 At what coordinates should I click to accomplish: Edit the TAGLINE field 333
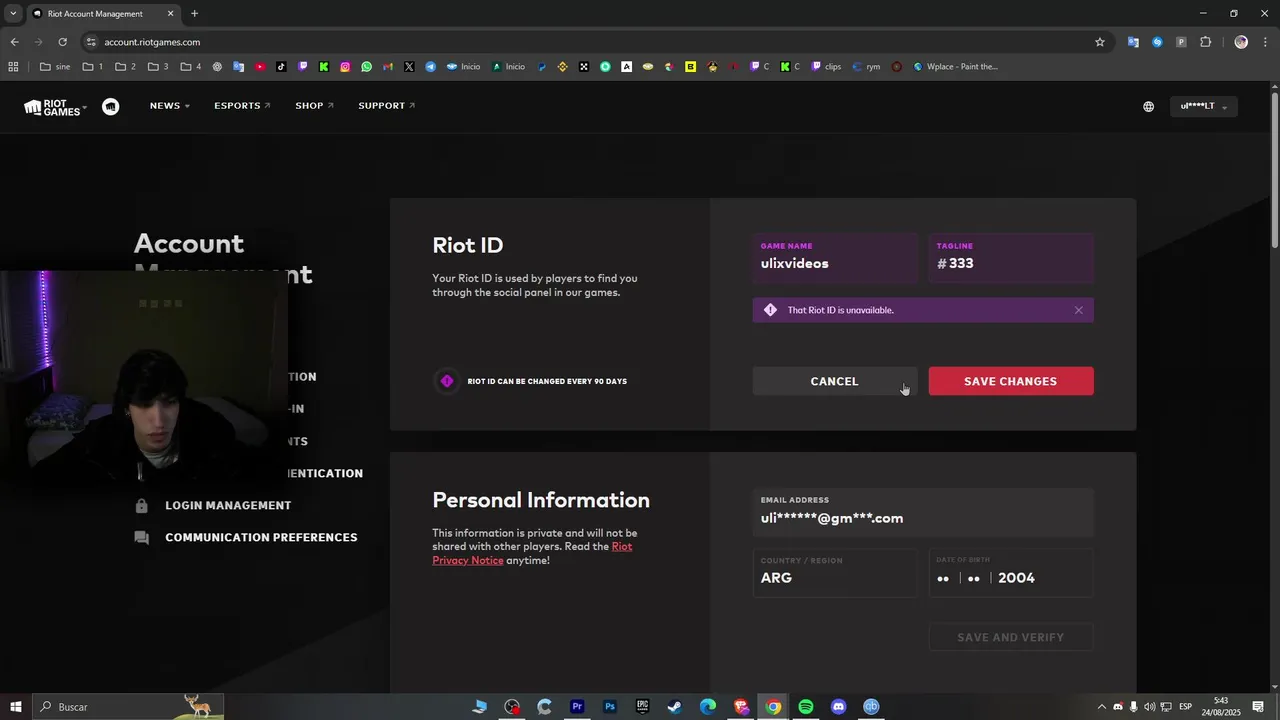click(1011, 258)
